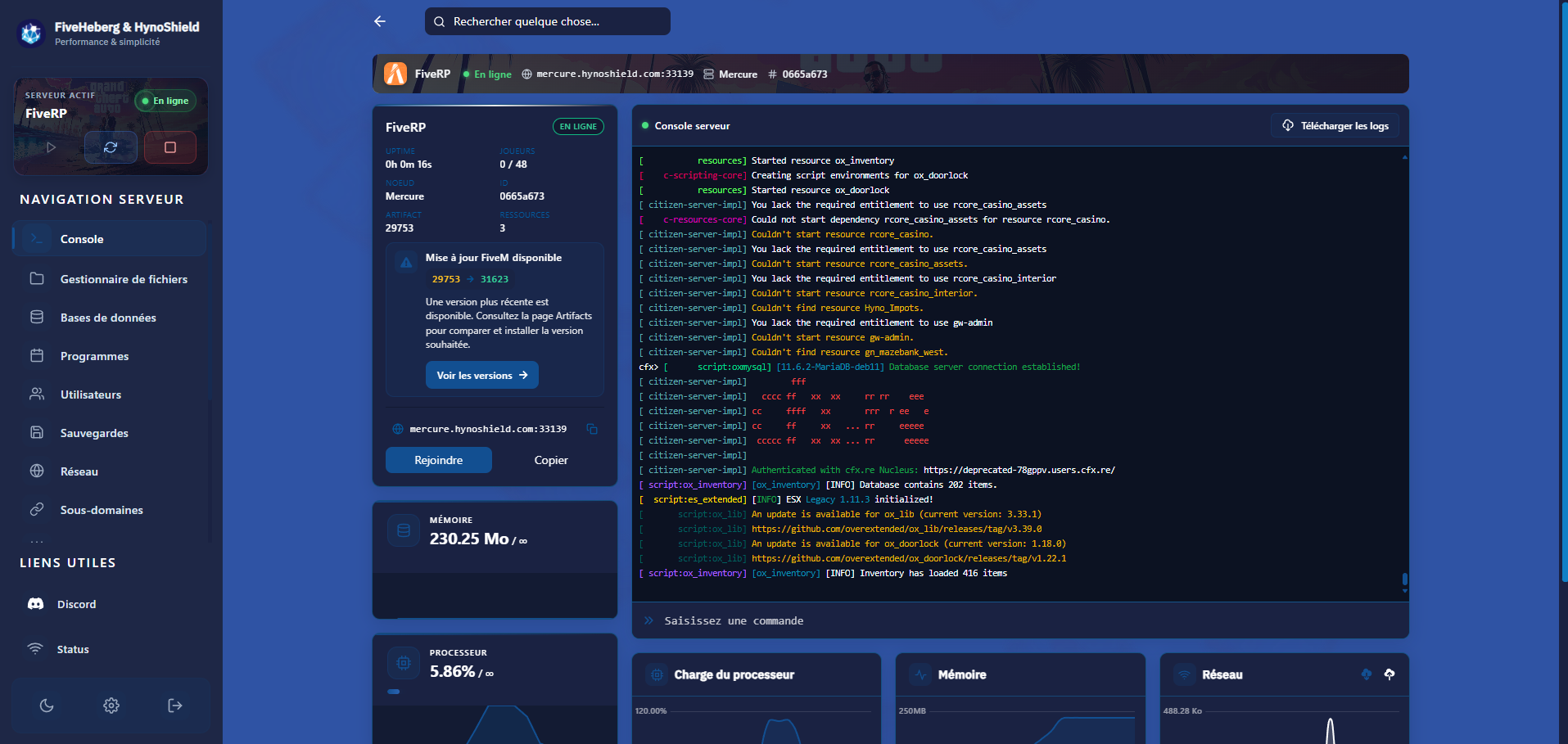Click the FiveHeberg & HynoShield logo
The image size is (1568, 744).
[x=31, y=34]
